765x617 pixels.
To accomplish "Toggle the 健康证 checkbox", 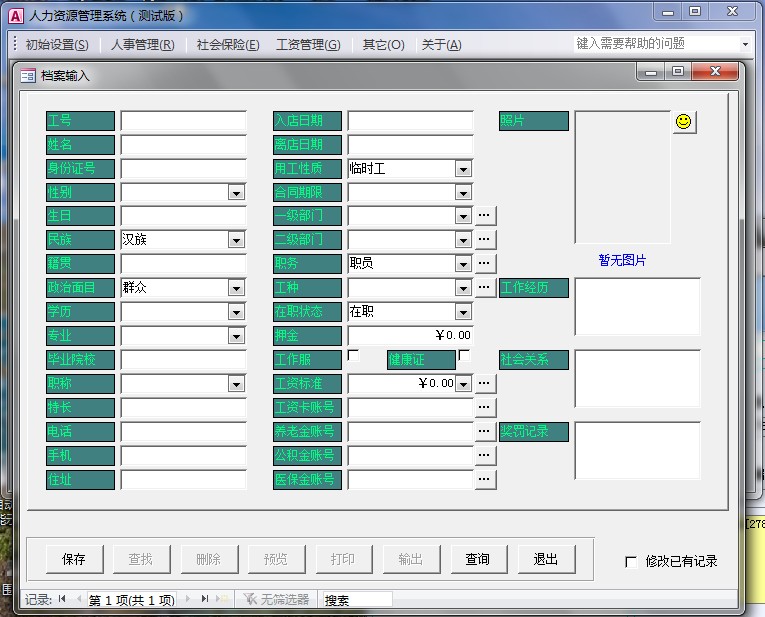I will 464,356.
